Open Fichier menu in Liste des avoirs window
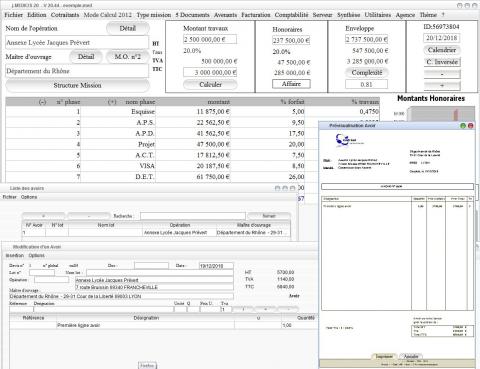Viewport: 480px width, 369px height. pos(9,197)
